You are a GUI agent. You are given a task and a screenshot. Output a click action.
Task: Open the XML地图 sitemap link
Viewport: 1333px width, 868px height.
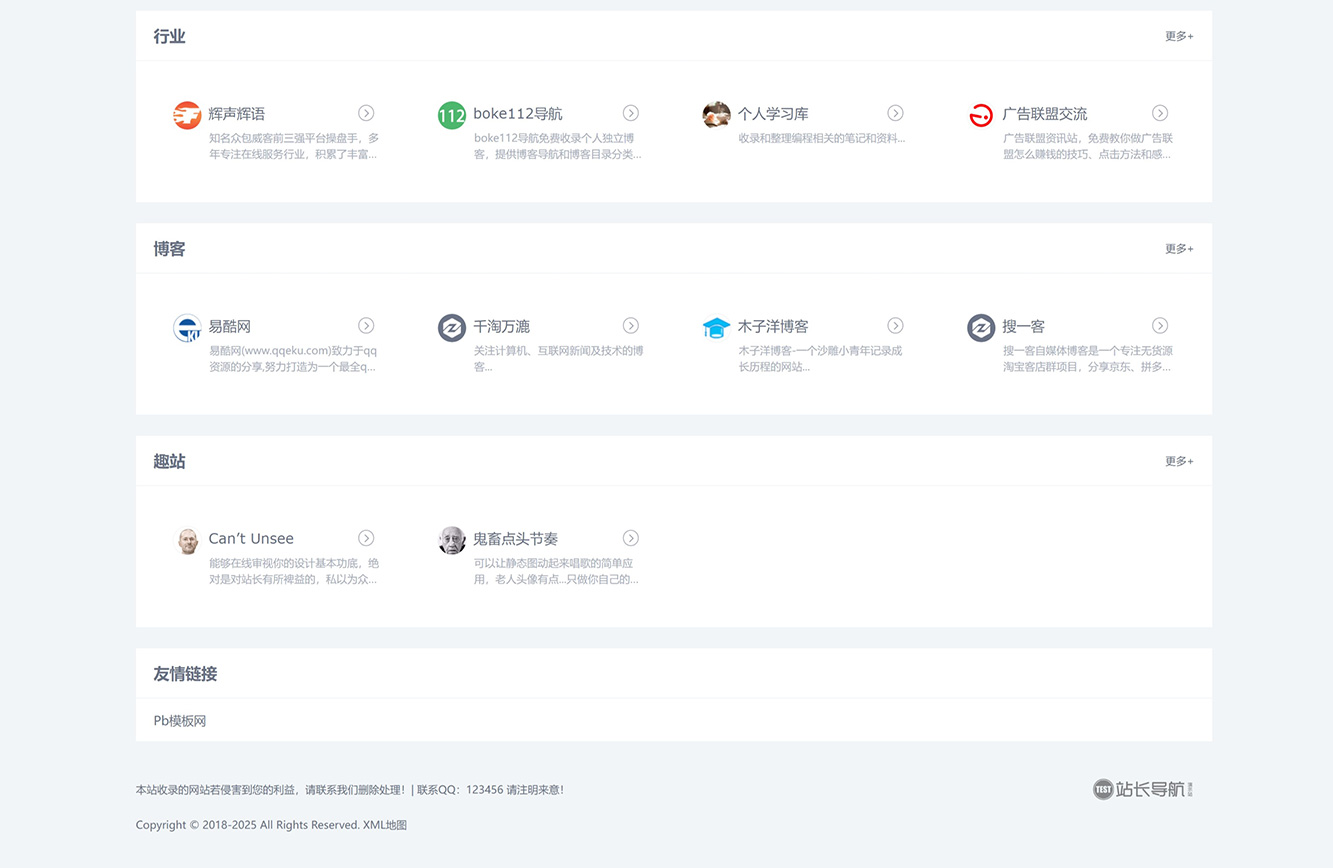(x=385, y=825)
